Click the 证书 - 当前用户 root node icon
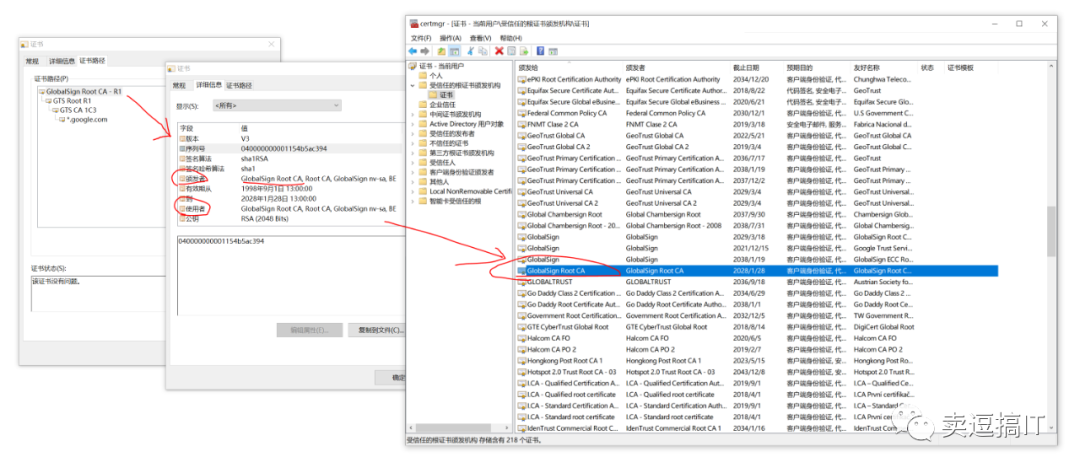Viewport: 1080px width, 473px height. pyautogui.click(x=413, y=66)
